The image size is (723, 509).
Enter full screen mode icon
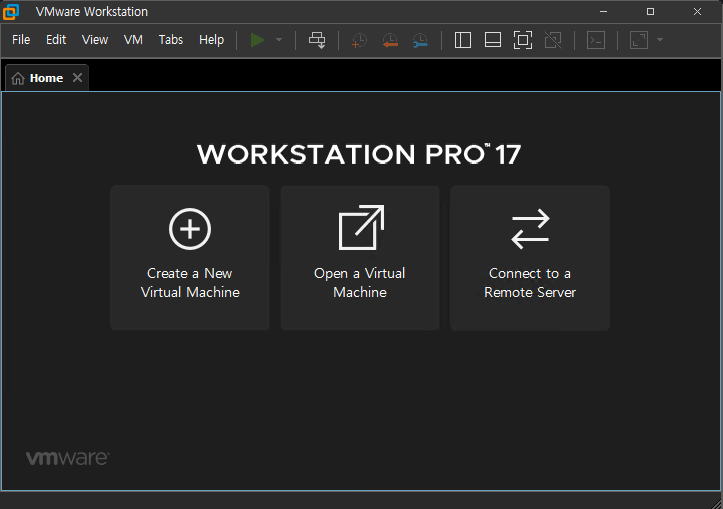click(523, 40)
